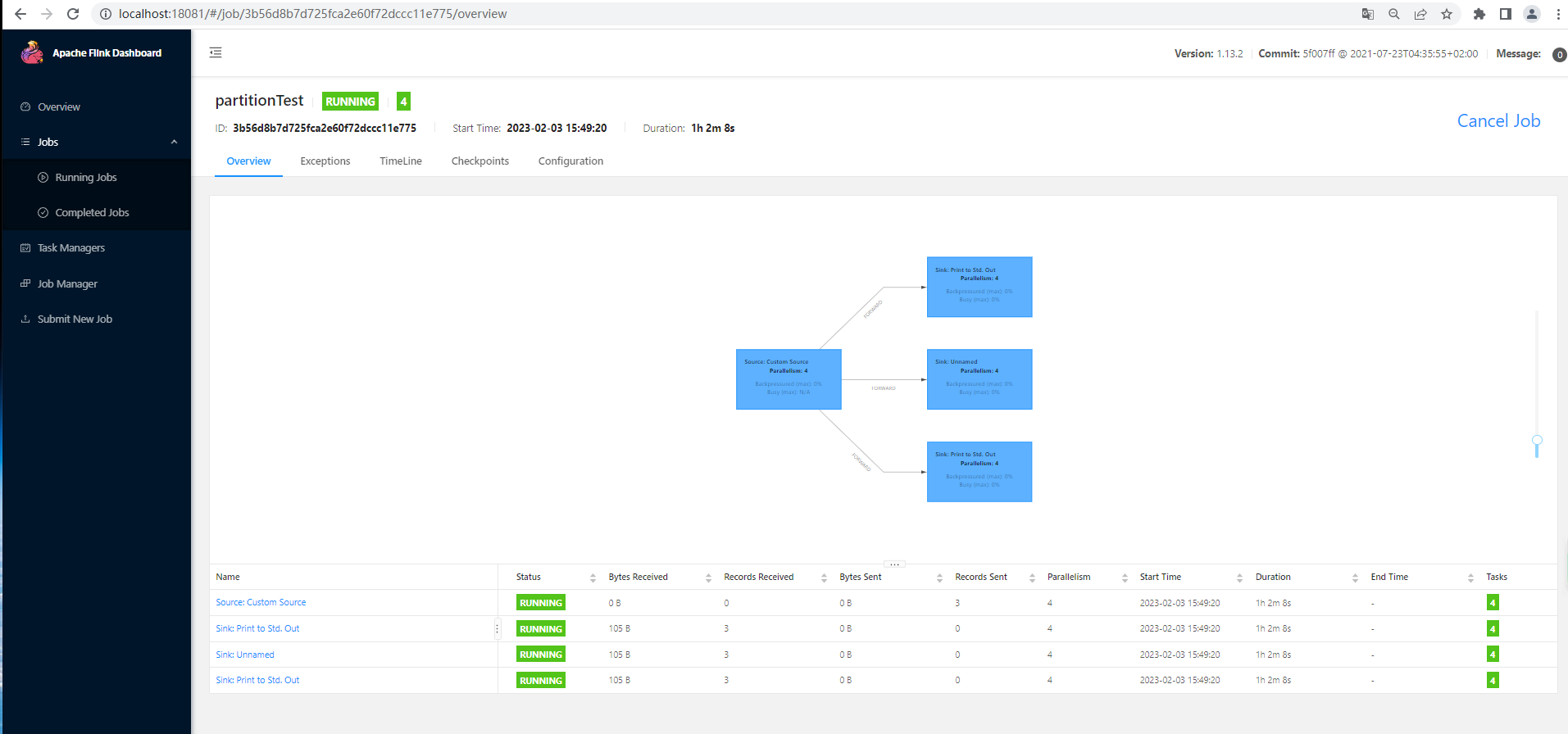
Task: Reload the page in the browser
Action: [x=73, y=14]
